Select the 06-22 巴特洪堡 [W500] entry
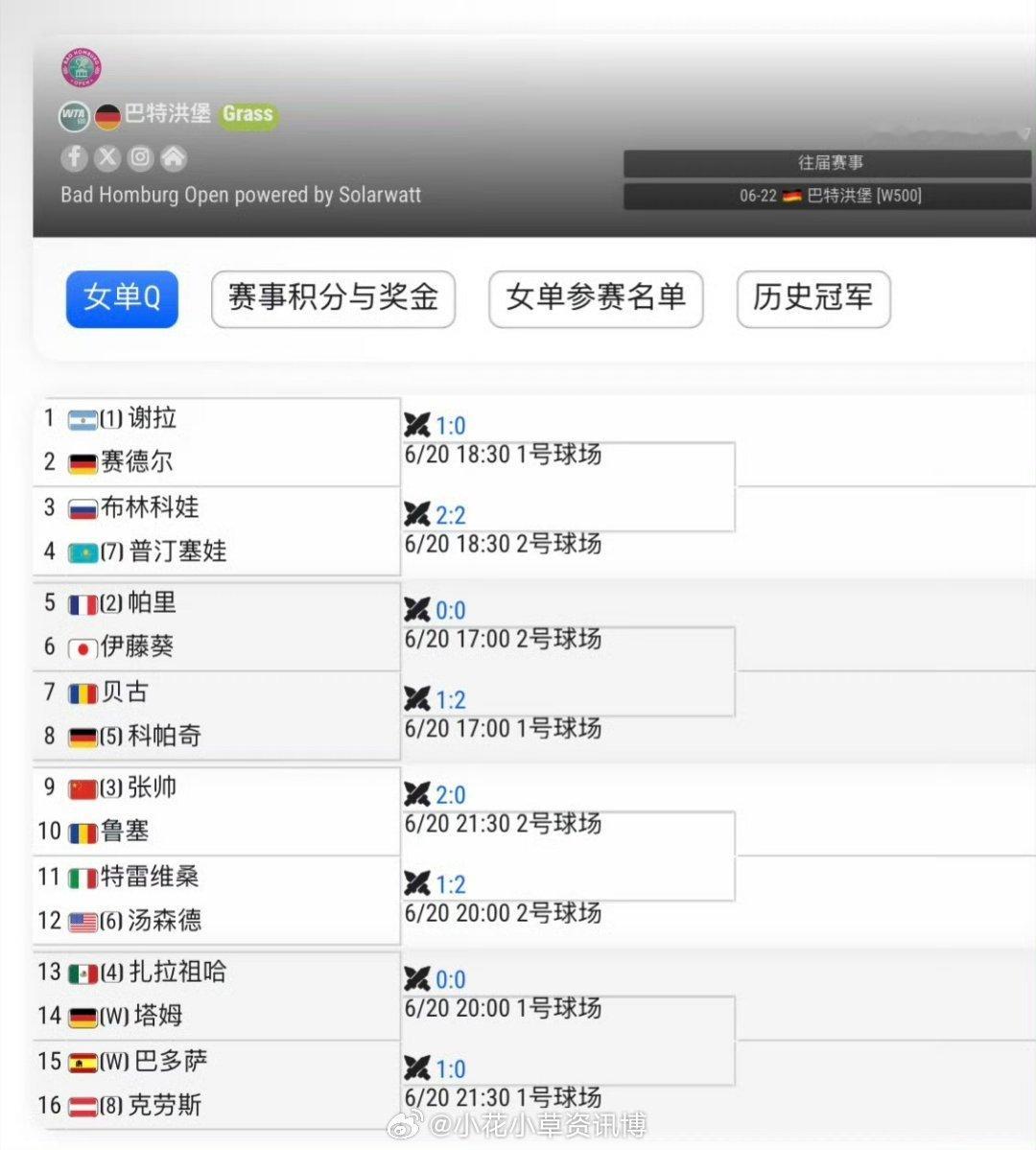 click(x=828, y=196)
